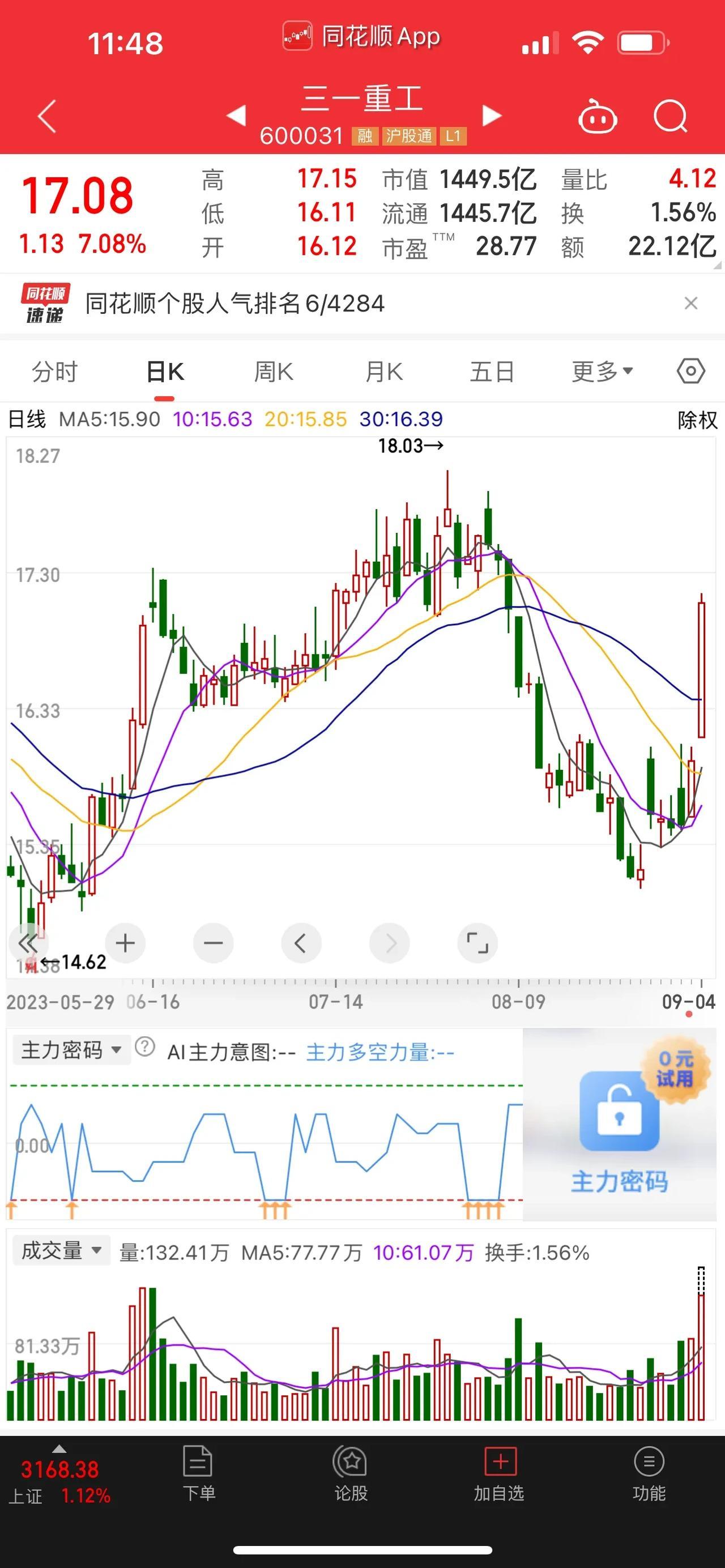The image size is (725, 1568).
Task: Switch to 五日 tab
Action: [492, 371]
